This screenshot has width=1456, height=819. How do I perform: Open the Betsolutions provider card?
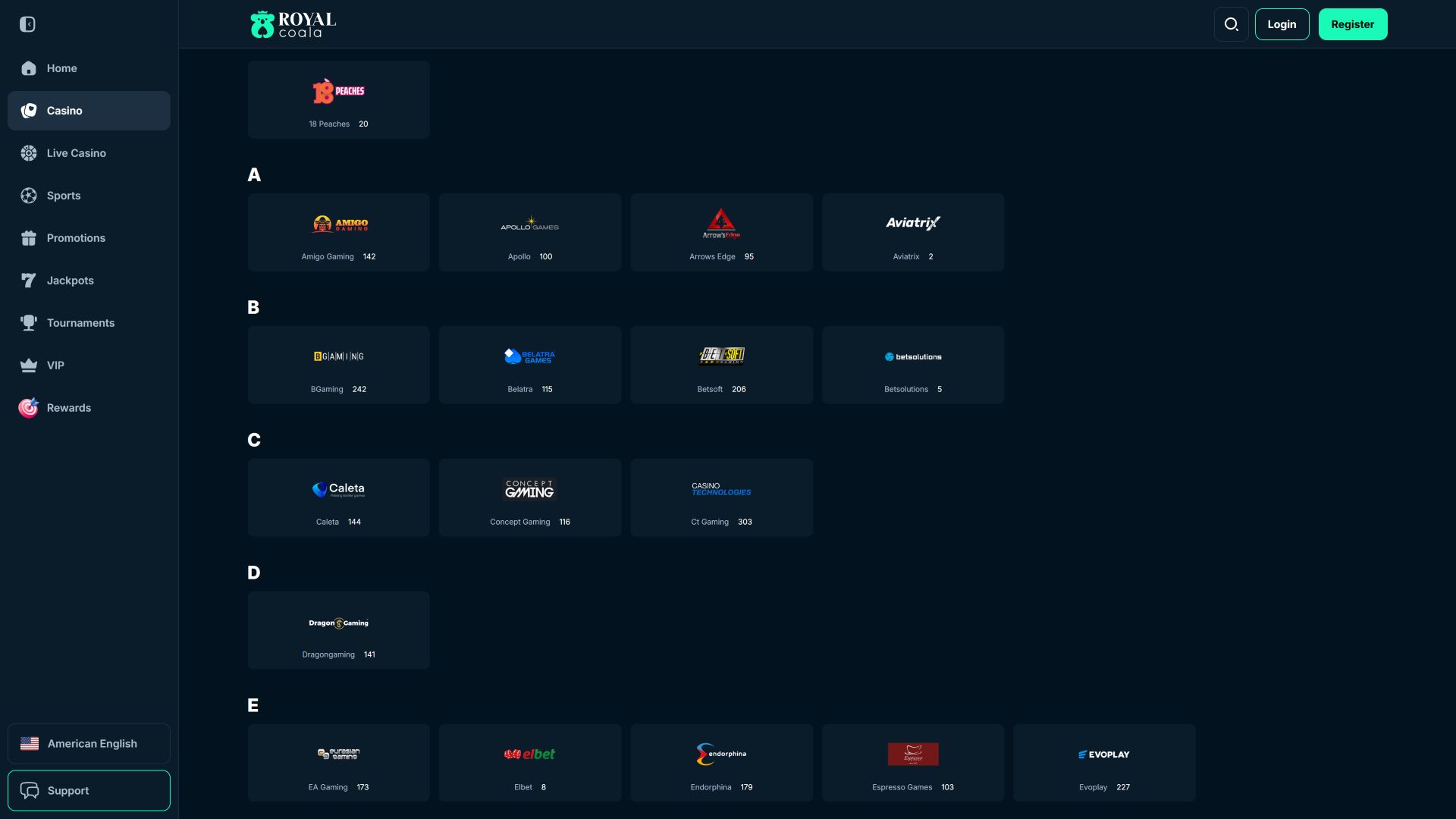[x=913, y=365]
